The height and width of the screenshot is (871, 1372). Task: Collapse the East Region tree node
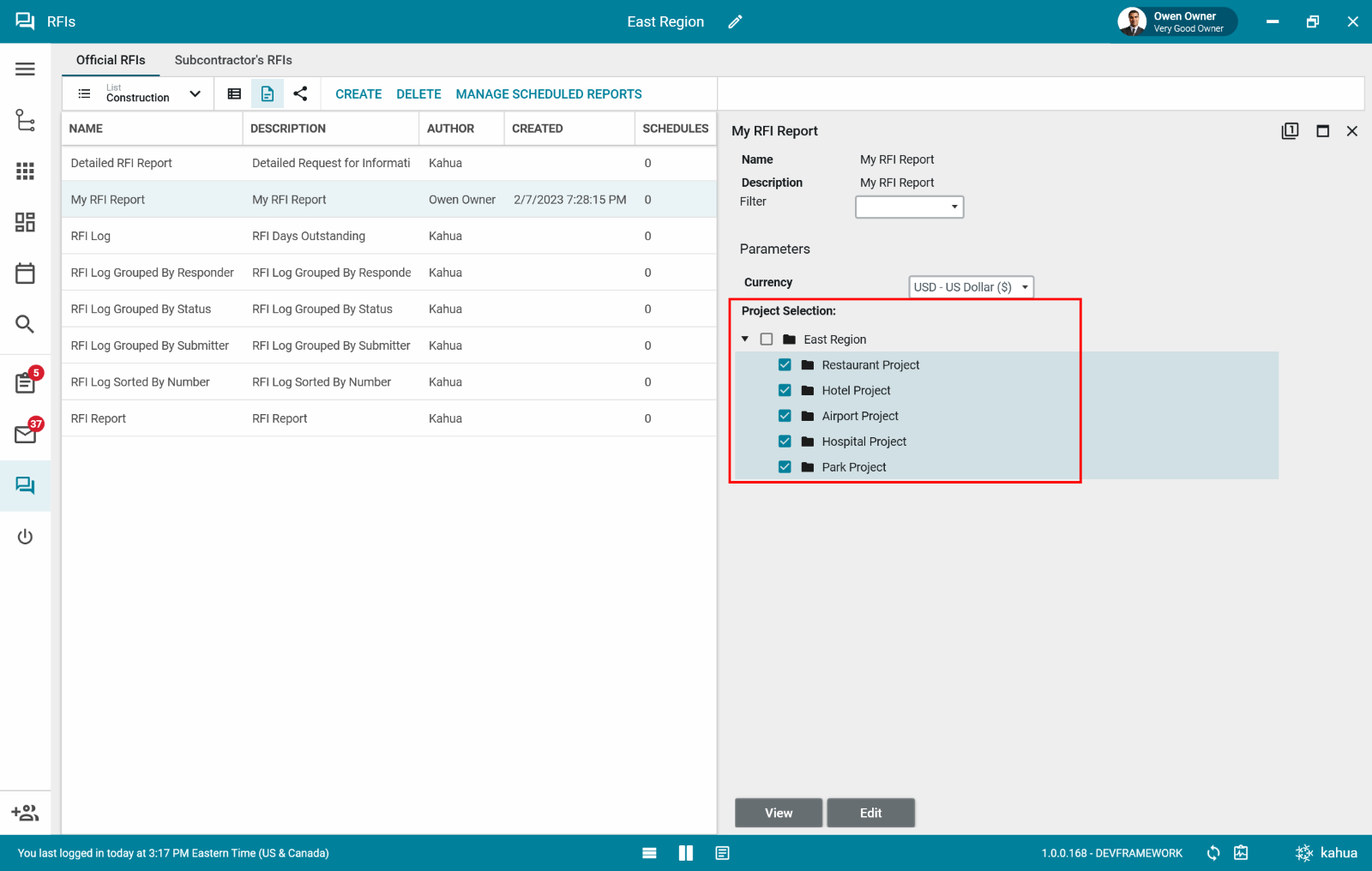click(745, 339)
